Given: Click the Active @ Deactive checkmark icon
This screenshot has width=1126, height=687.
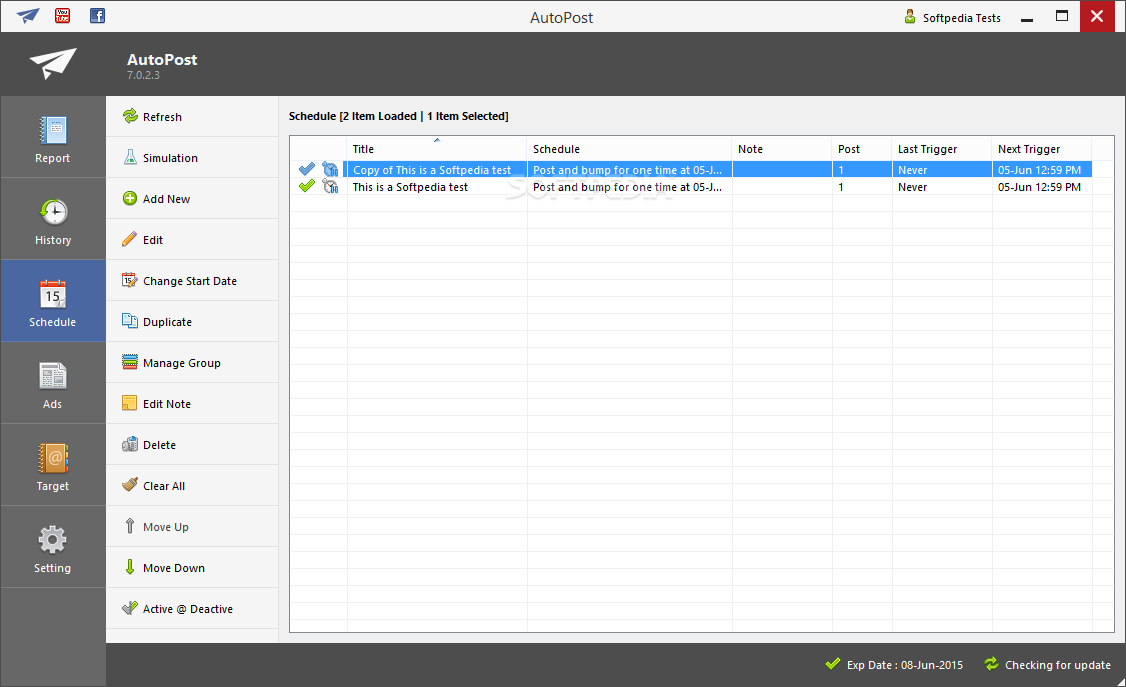Looking at the screenshot, I should click(129, 608).
